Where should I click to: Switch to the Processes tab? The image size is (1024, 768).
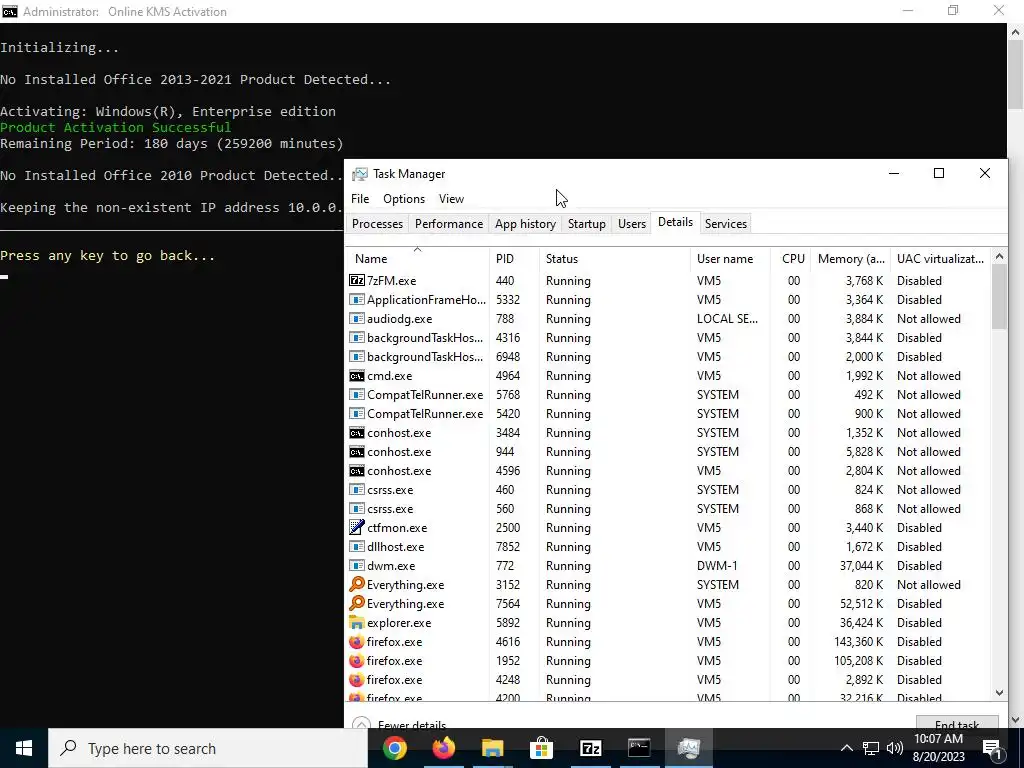click(x=377, y=224)
